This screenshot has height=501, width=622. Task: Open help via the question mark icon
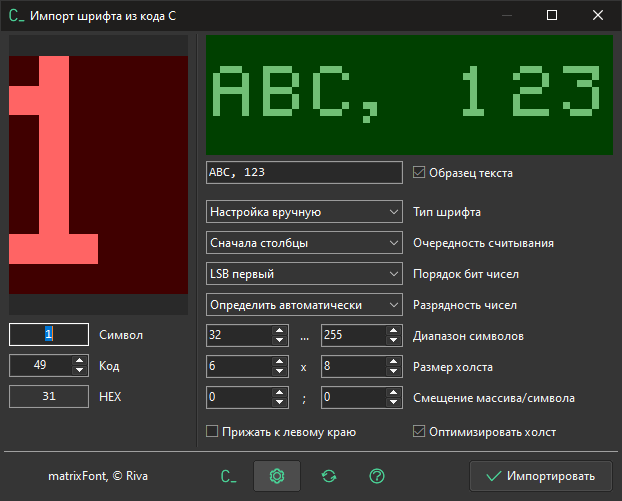pyautogui.click(x=377, y=476)
